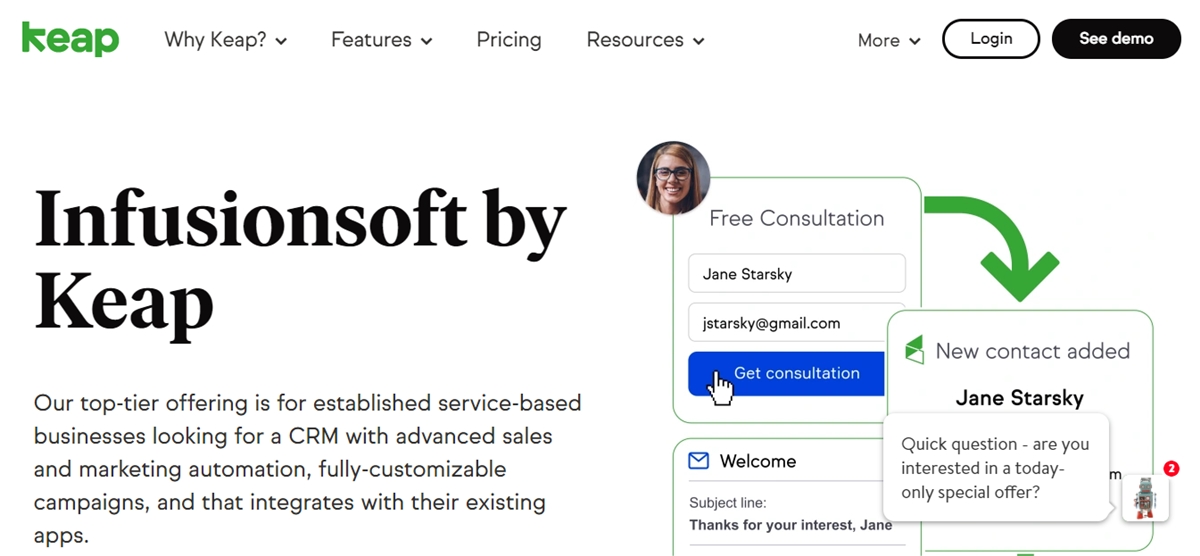Image resolution: width=1200 pixels, height=556 pixels.
Task: Go to the Pricing page
Action: 509,40
